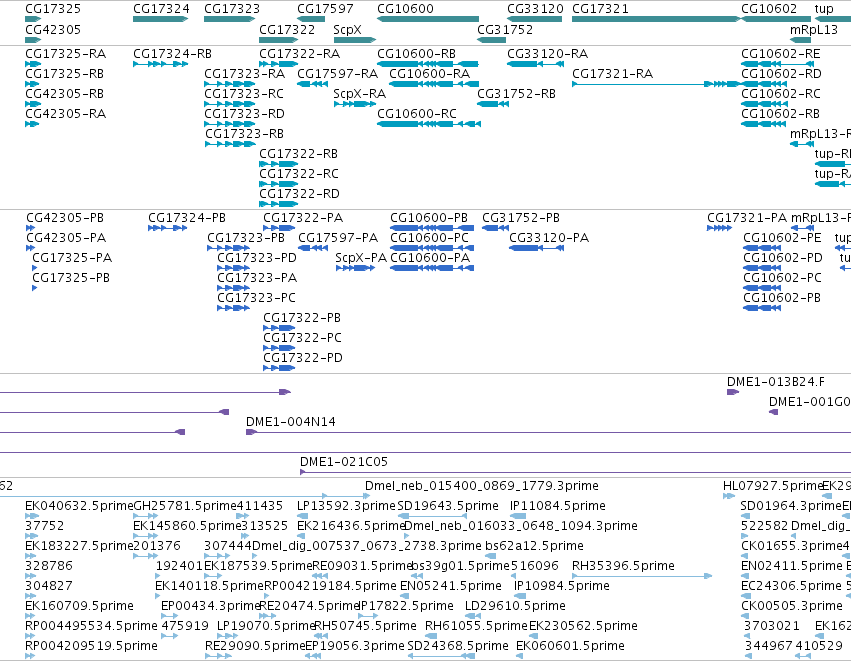Select transcript label CG17325-RB
This screenshot has width=851, height=661.
[65, 74]
